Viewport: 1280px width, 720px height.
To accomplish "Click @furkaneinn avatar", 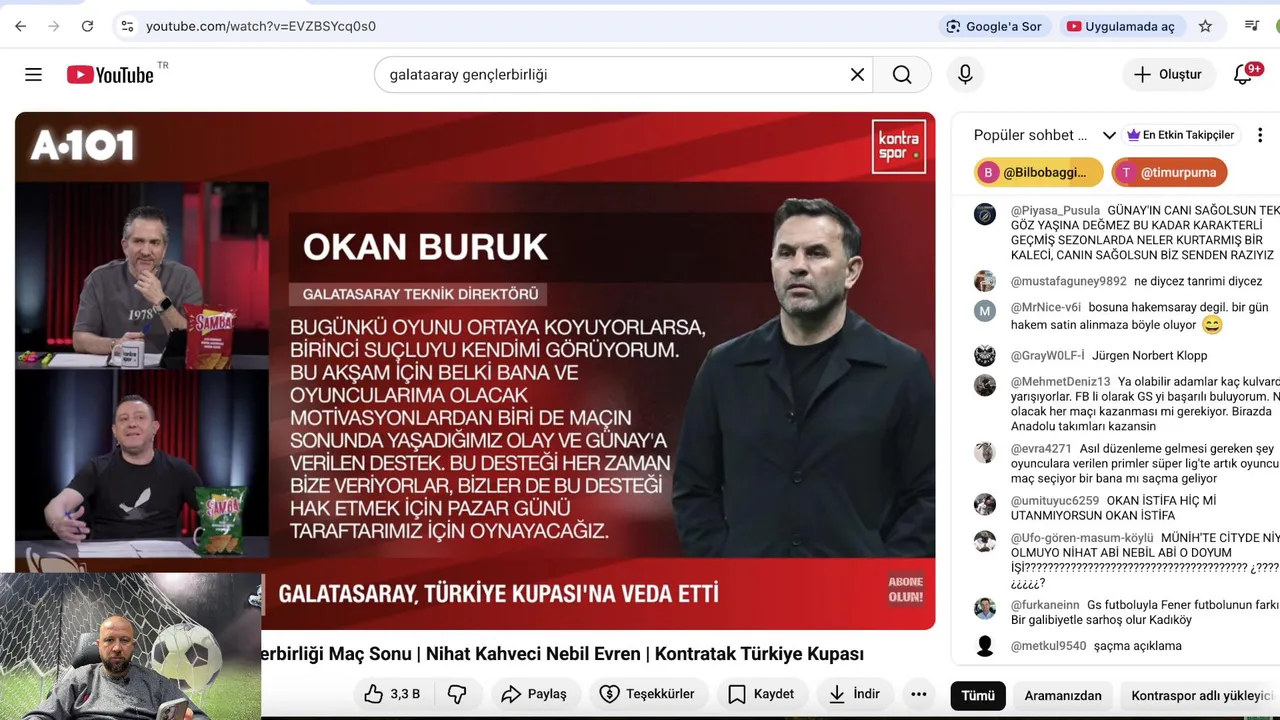I will tap(985, 608).
